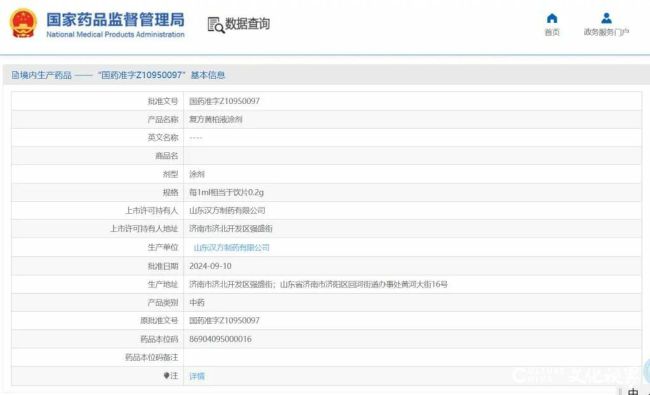Click the national emblem logo
This screenshot has height=395, width=650.
[x=23, y=24]
